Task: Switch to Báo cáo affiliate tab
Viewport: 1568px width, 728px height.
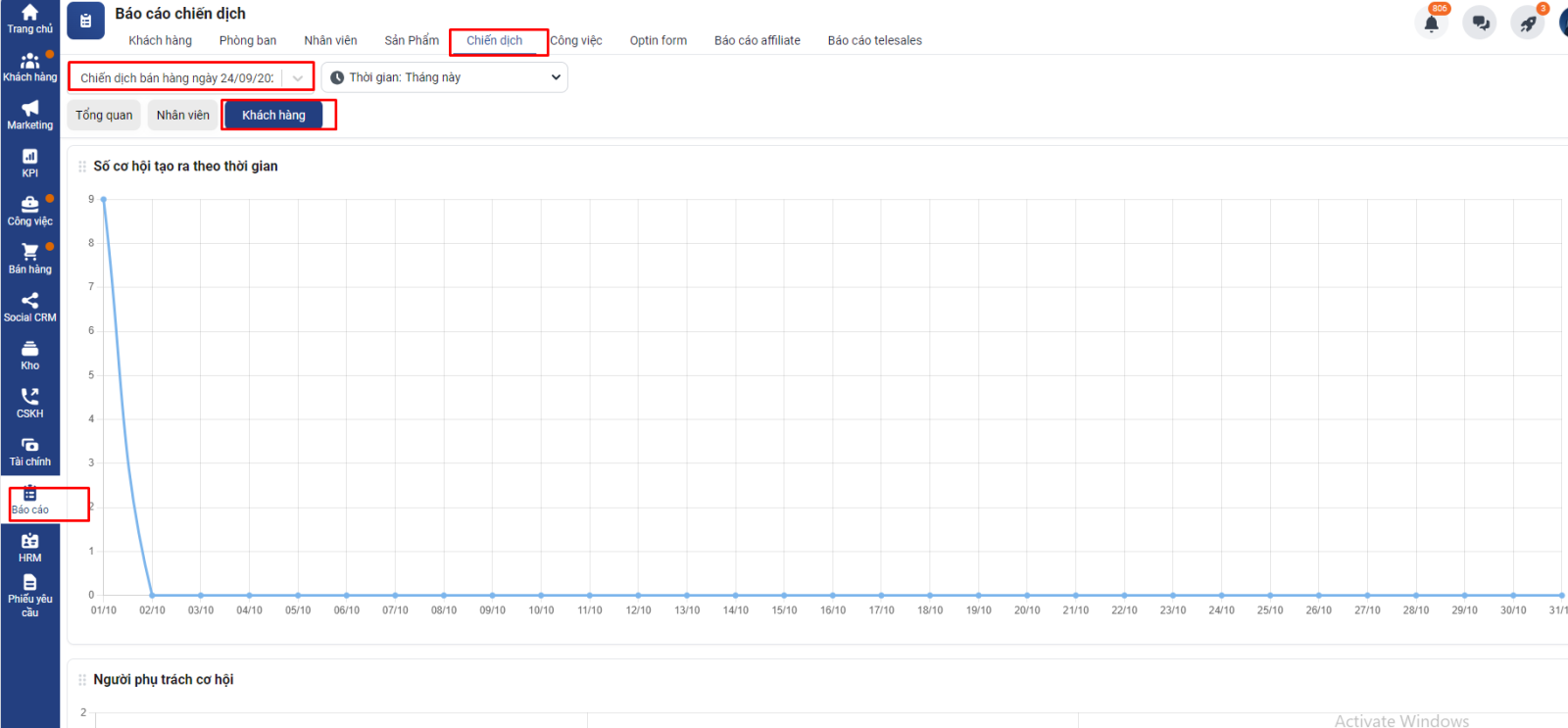Action: [x=757, y=40]
